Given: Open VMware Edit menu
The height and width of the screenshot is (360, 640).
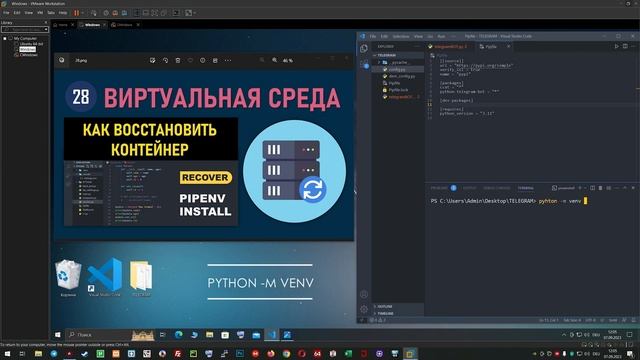Looking at the screenshot, I should click(17, 13).
